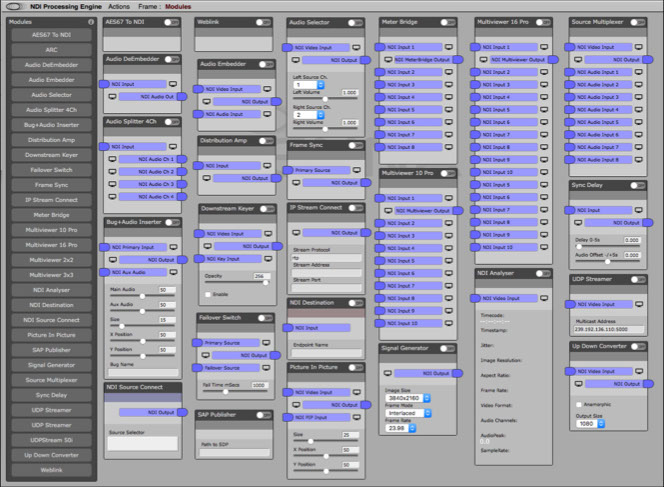Adjust the Delay 0-5s slider in Sync Delay
Screen dimensions: 664x487
point(607,246)
